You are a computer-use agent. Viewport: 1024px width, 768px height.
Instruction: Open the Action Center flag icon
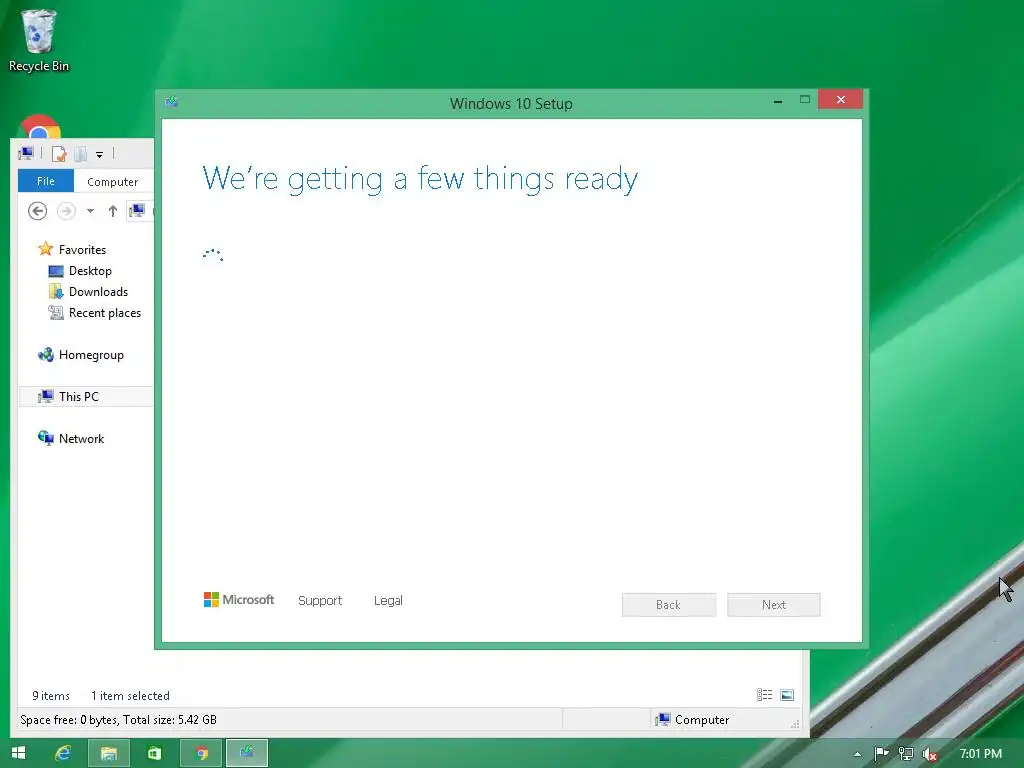point(882,754)
